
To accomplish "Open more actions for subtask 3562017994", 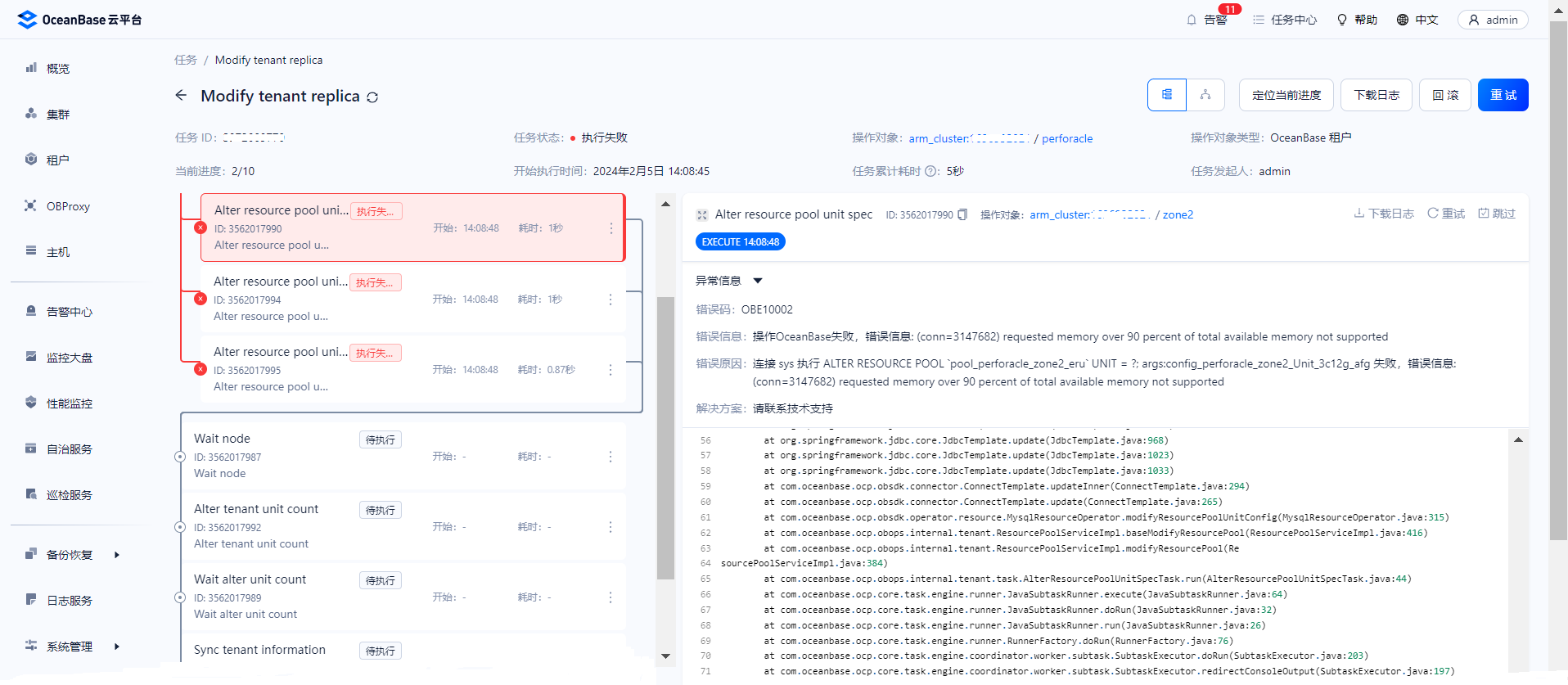I will [x=611, y=300].
